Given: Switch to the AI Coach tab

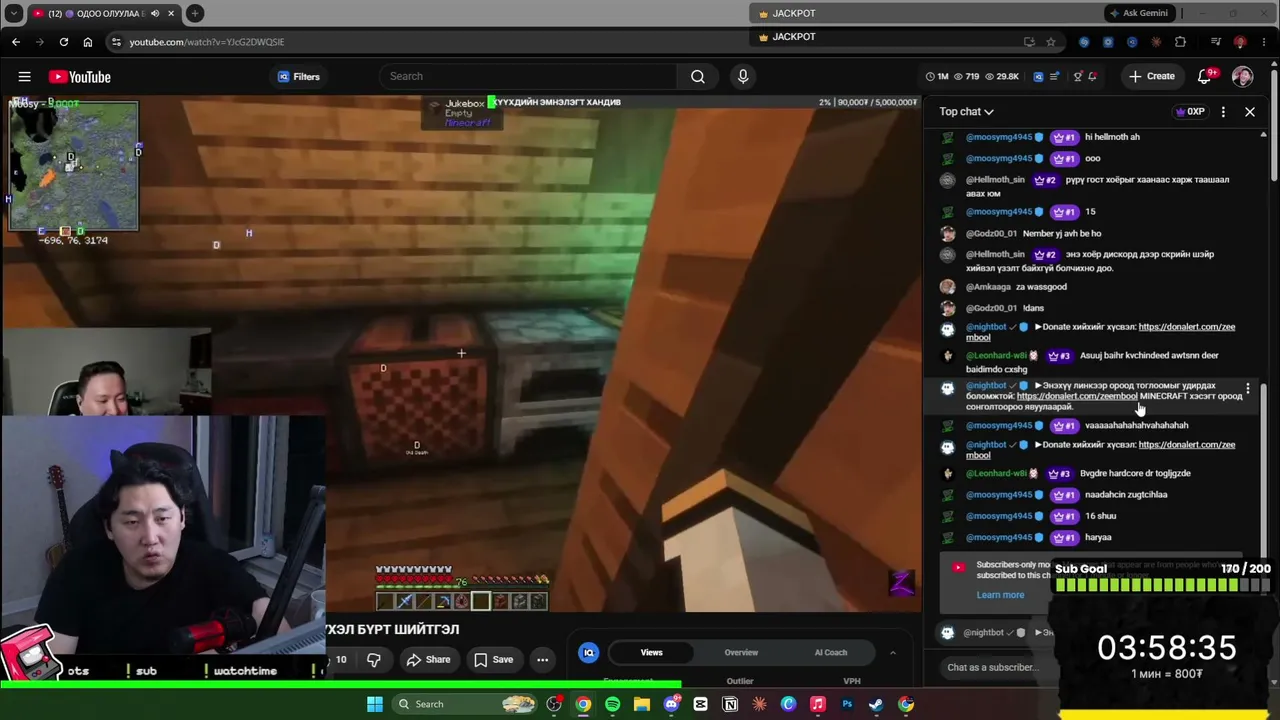Looking at the screenshot, I should coord(830,653).
